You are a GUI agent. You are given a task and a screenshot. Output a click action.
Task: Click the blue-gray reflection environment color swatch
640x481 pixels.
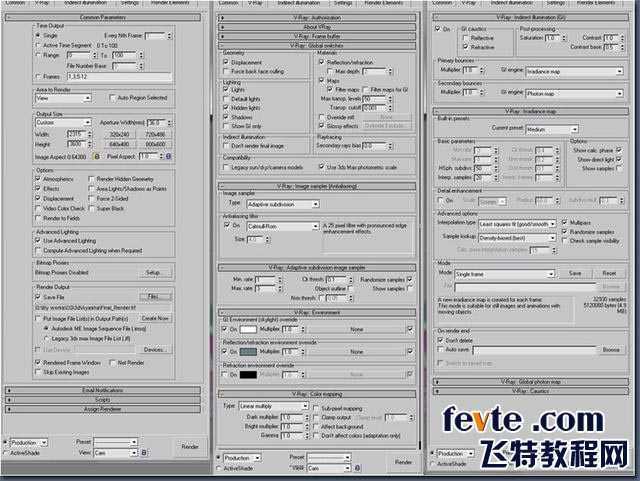click(248, 352)
